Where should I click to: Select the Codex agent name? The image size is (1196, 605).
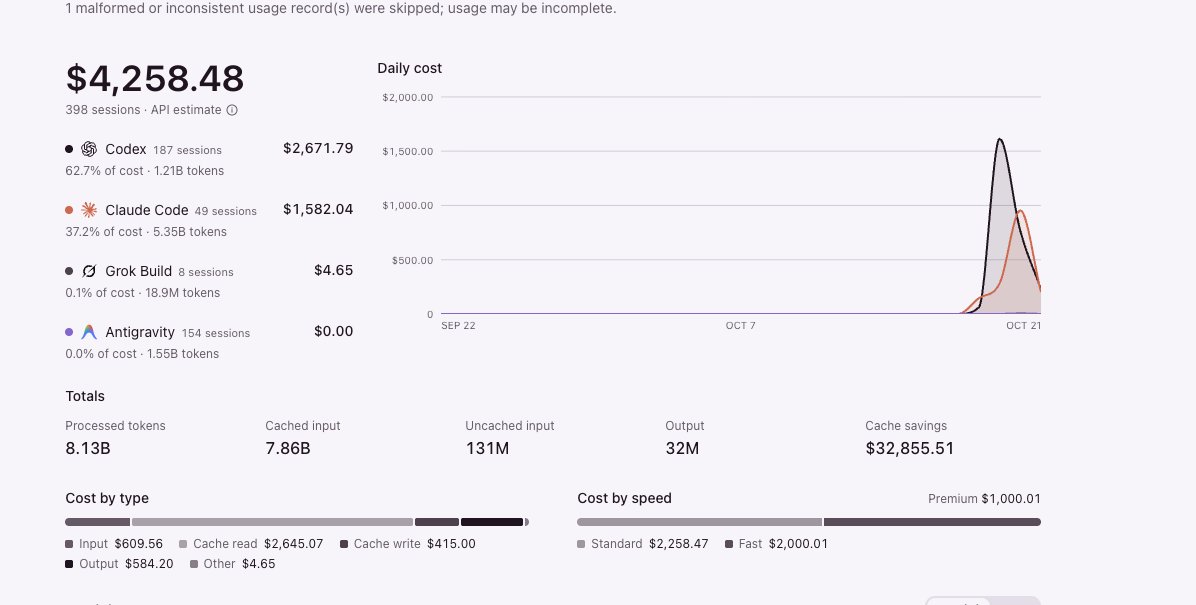coord(126,150)
